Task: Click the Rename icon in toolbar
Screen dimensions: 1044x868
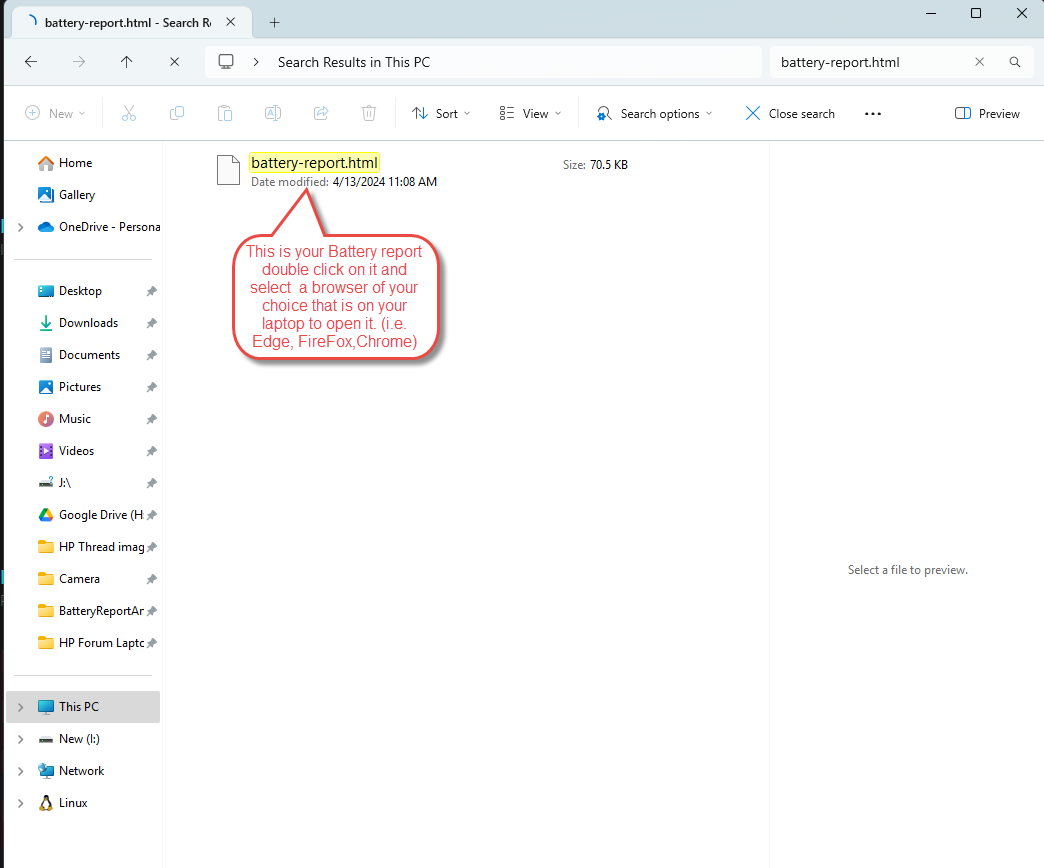Action: (x=273, y=113)
